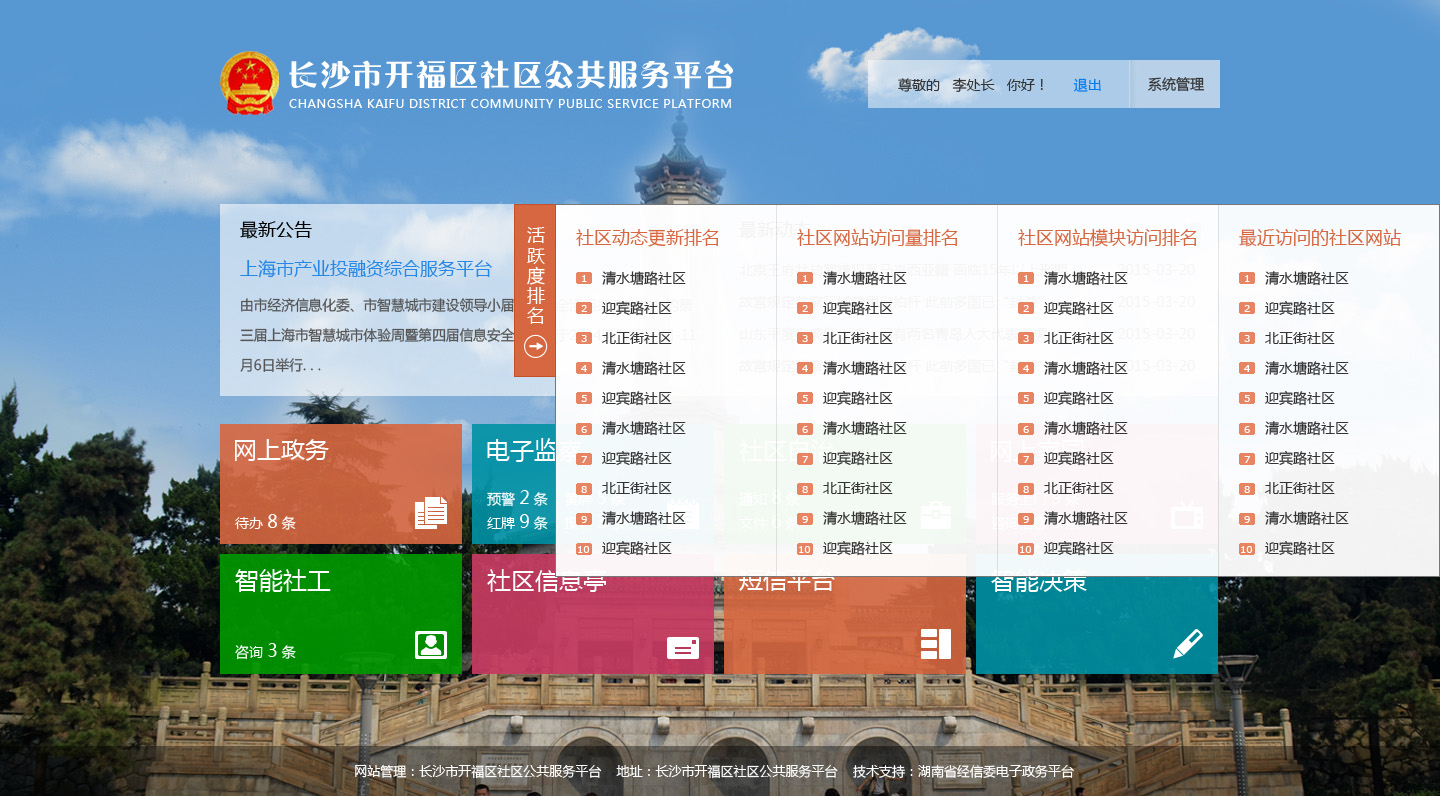
Task: Click the platform title 长沙市开福区社区公共服务平台
Action: (511, 75)
